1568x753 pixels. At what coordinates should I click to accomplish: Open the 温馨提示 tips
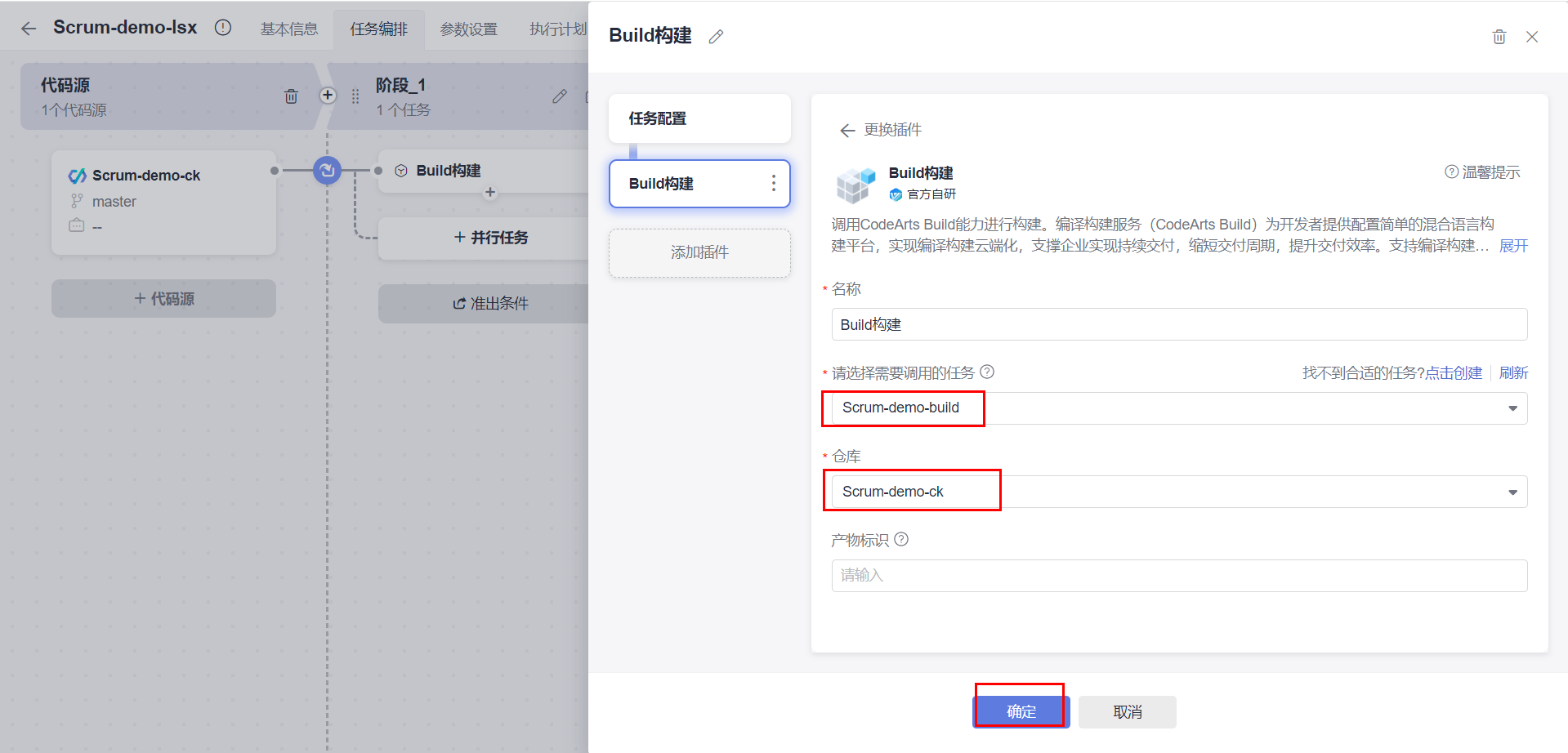(1482, 172)
